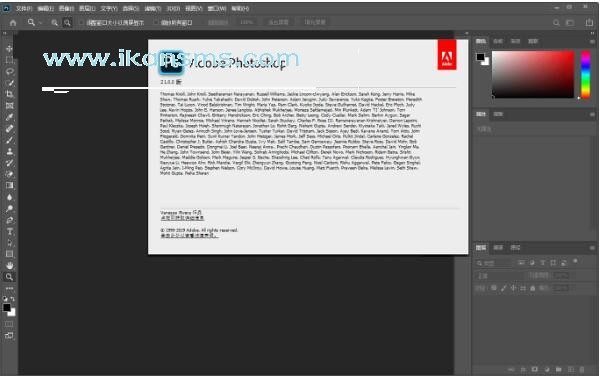Open the Filter menu
Viewport: 601px width, 376px height.
pos(153,8)
